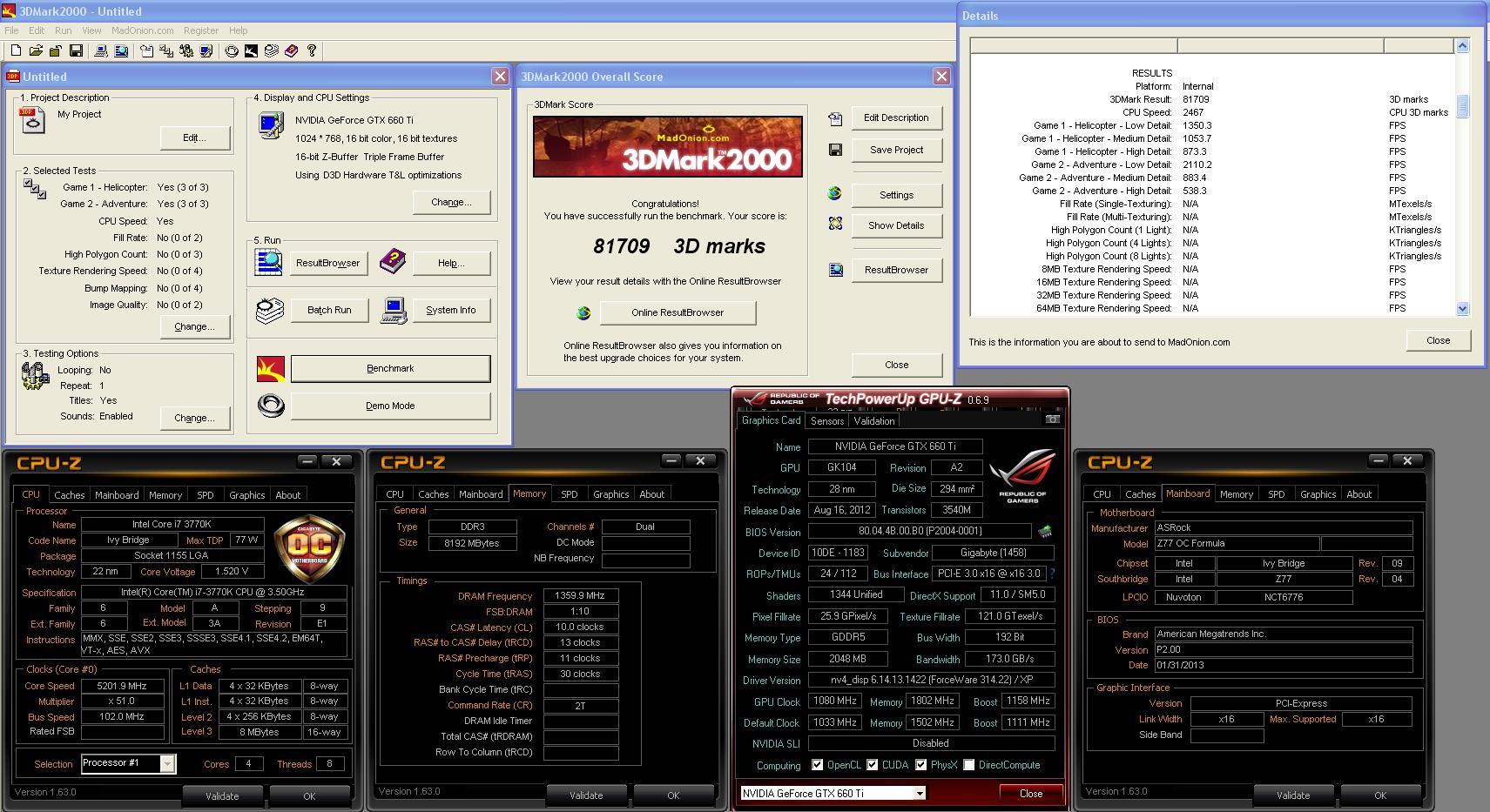This screenshot has height=812, width=1490.
Task: Click the DRAM Frequency 1359.9 MHz value
Action: click(581, 596)
